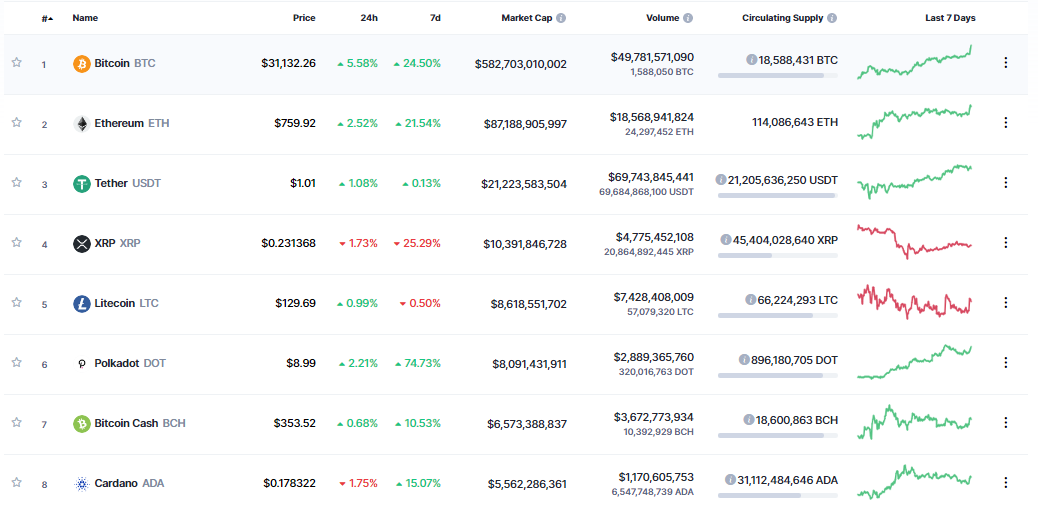The width and height of the screenshot is (1038, 514).
Task: Sort by the 7d change header
Action: pyautogui.click(x=435, y=18)
